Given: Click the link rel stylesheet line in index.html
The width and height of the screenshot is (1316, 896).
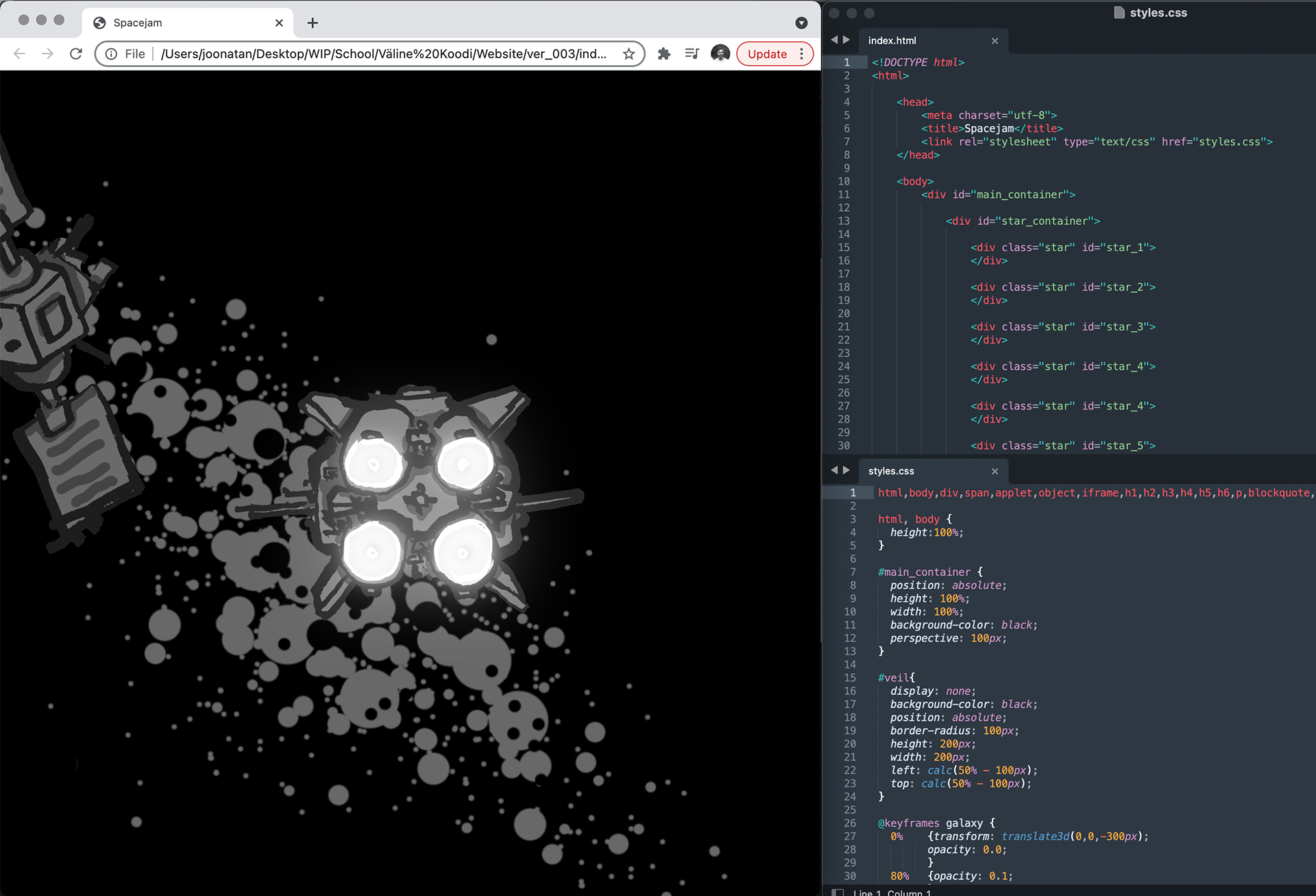Looking at the screenshot, I should 1097,142.
